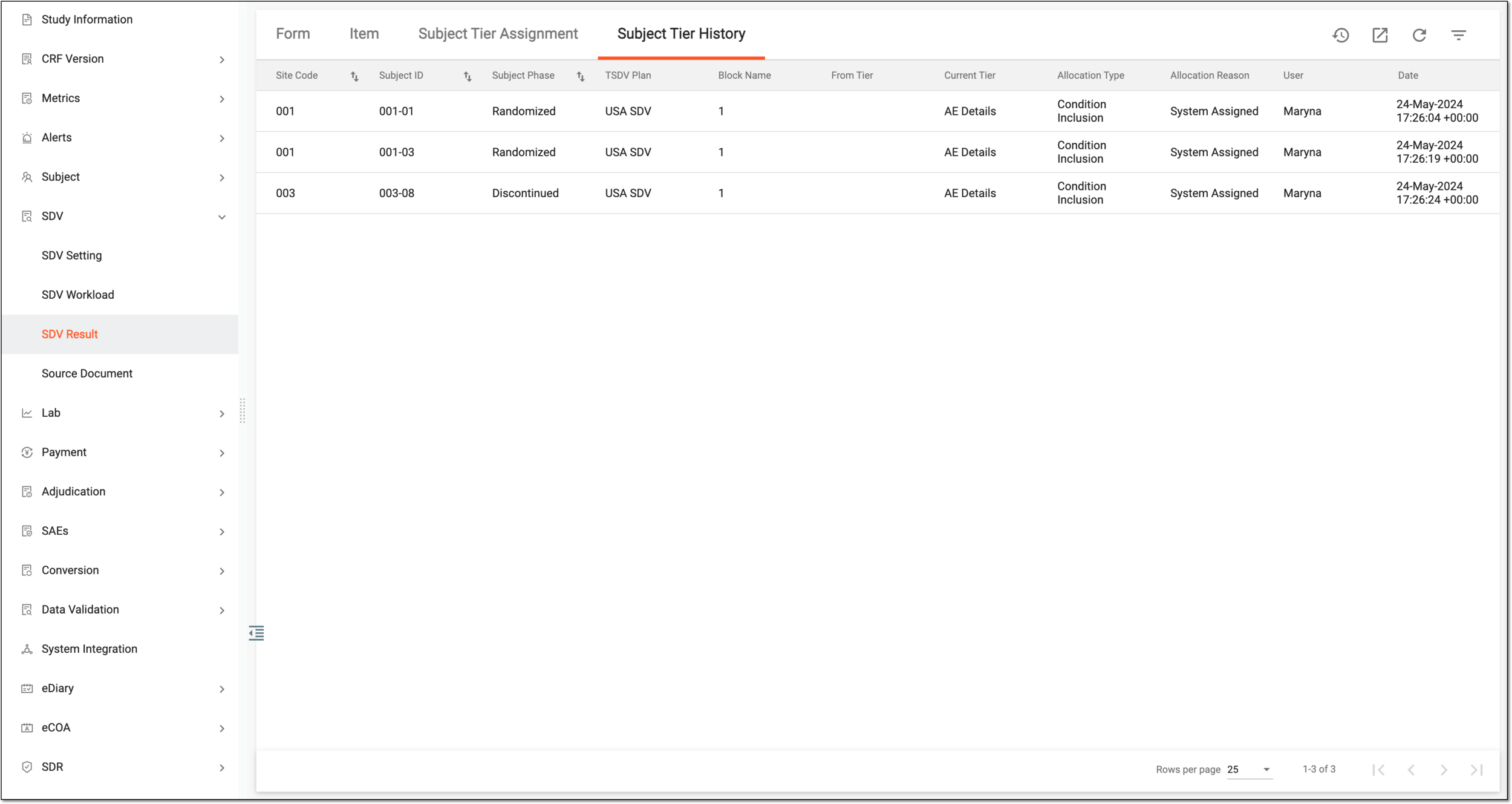1512x804 pixels.
Task: Switch to the Form tab
Action: pyautogui.click(x=293, y=34)
